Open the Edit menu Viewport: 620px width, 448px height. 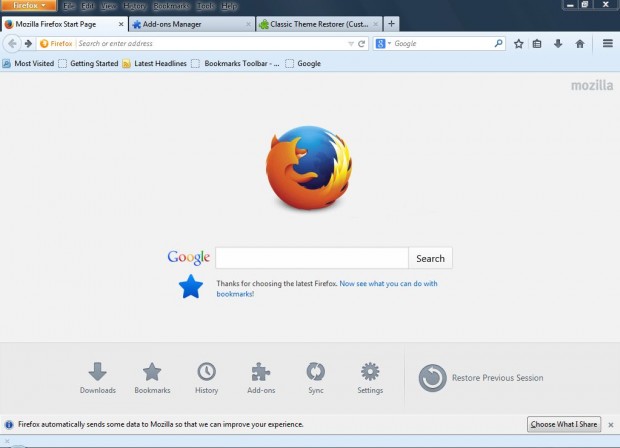pos(87,6)
